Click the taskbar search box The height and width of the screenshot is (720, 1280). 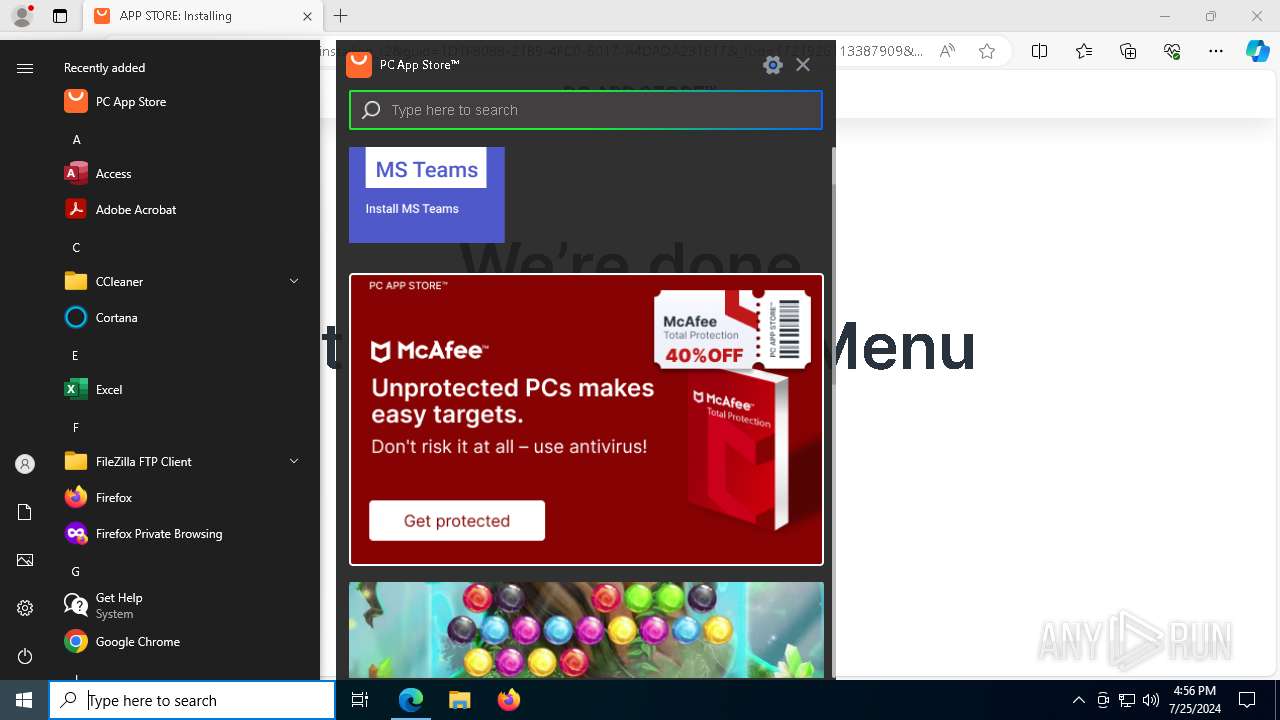click(x=192, y=700)
